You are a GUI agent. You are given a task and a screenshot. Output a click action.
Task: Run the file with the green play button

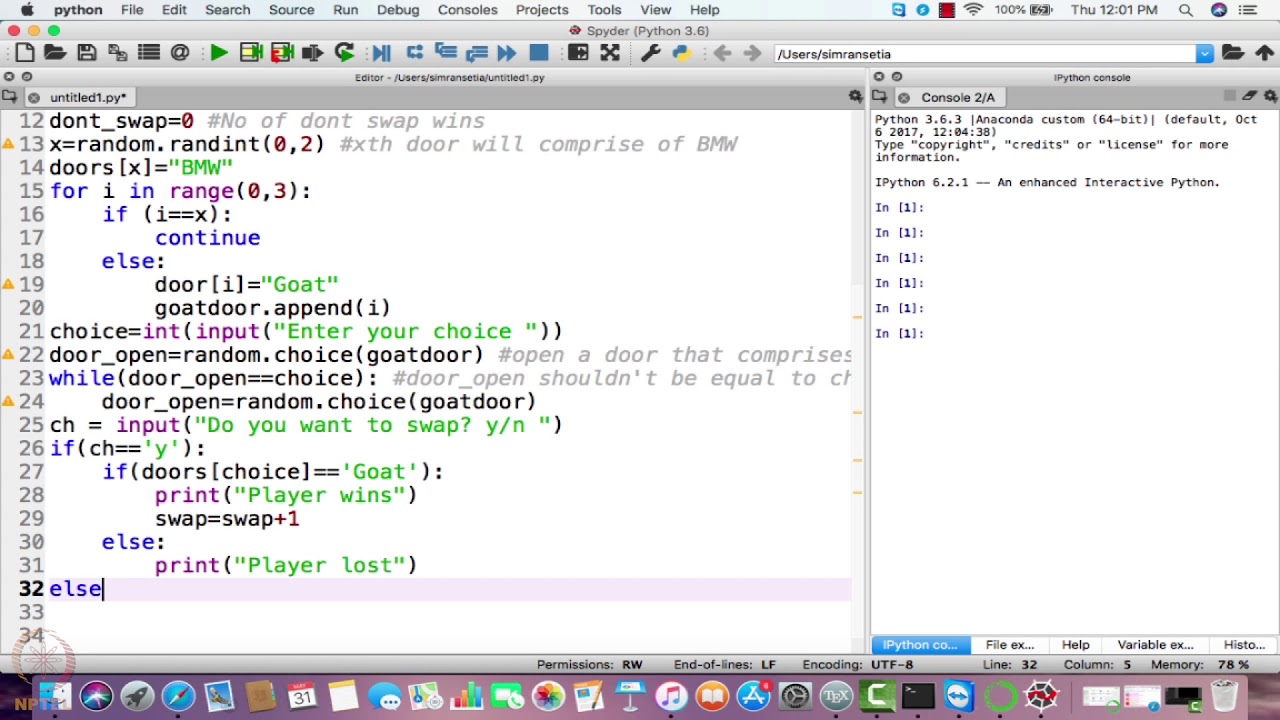pyautogui.click(x=218, y=54)
